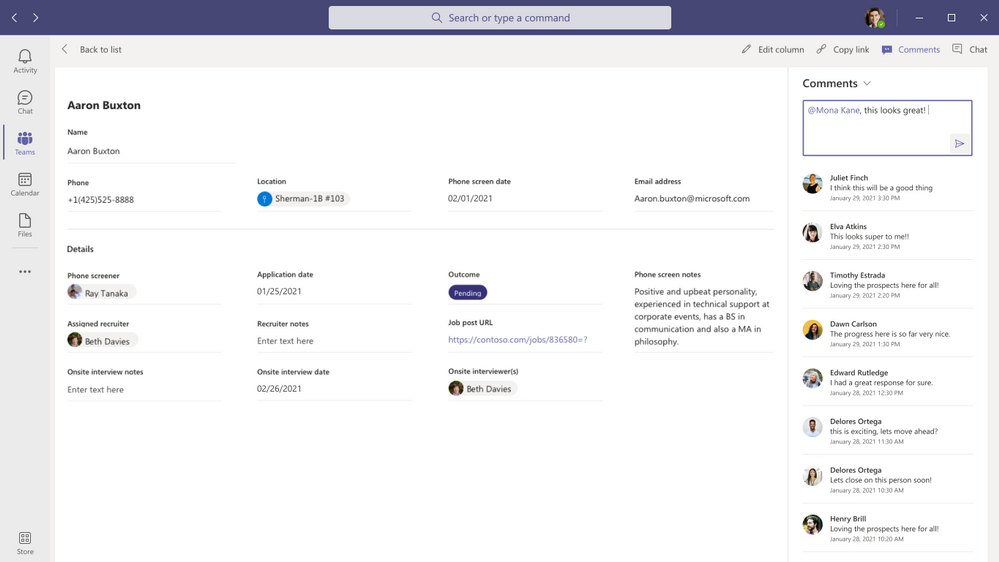Click the Chat icon in toolbar
999x562 pixels.
pyautogui.click(x=957, y=49)
